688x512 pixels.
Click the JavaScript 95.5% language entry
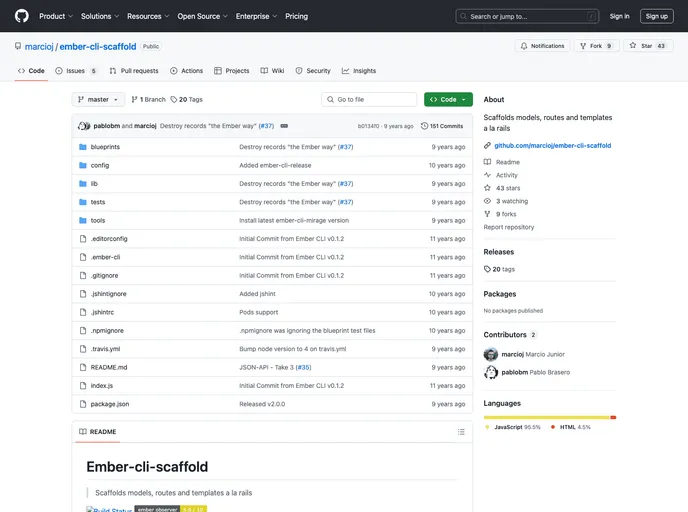point(513,427)
